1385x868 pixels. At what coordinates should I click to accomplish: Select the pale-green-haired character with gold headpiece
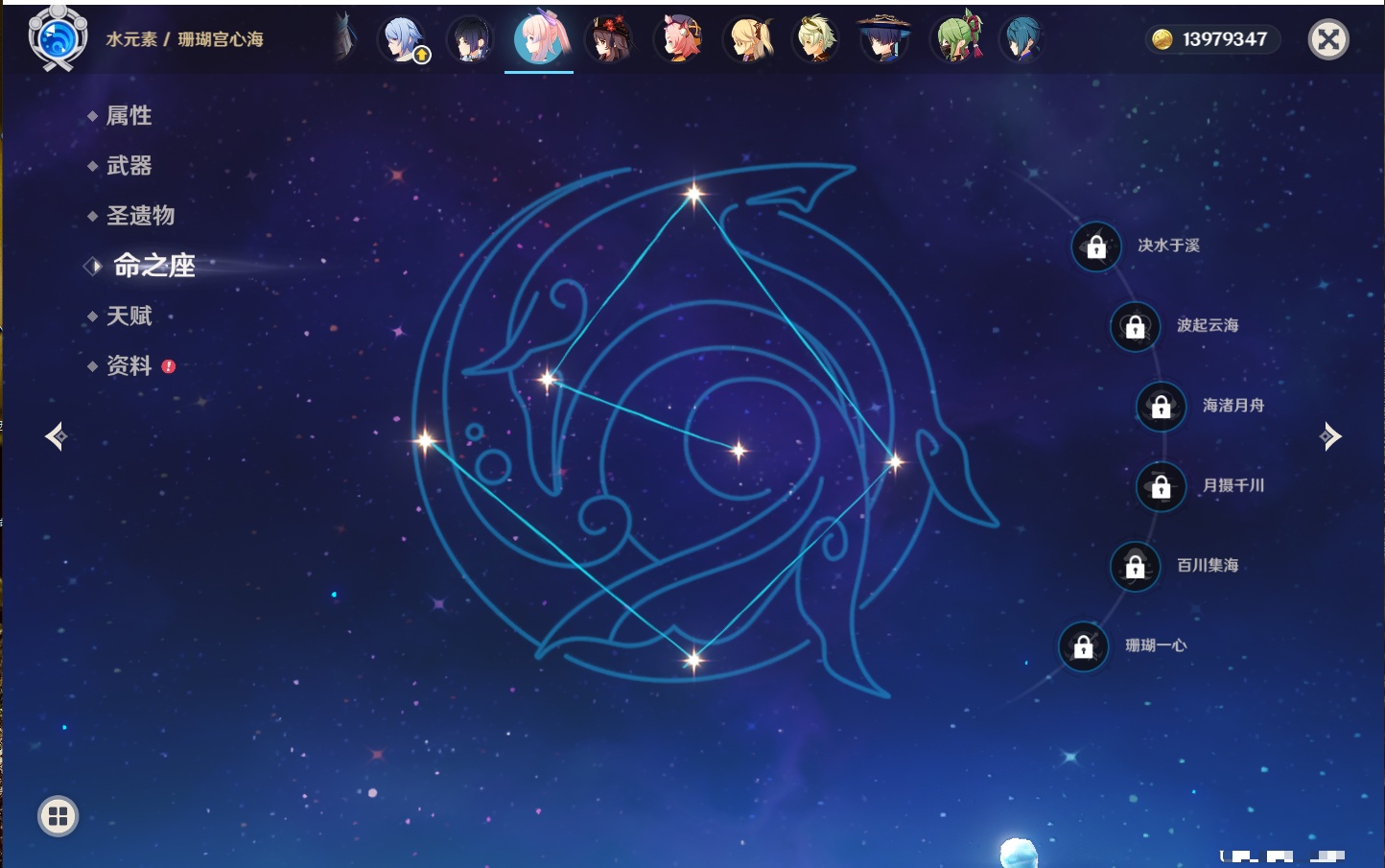[x=815, y=39]
